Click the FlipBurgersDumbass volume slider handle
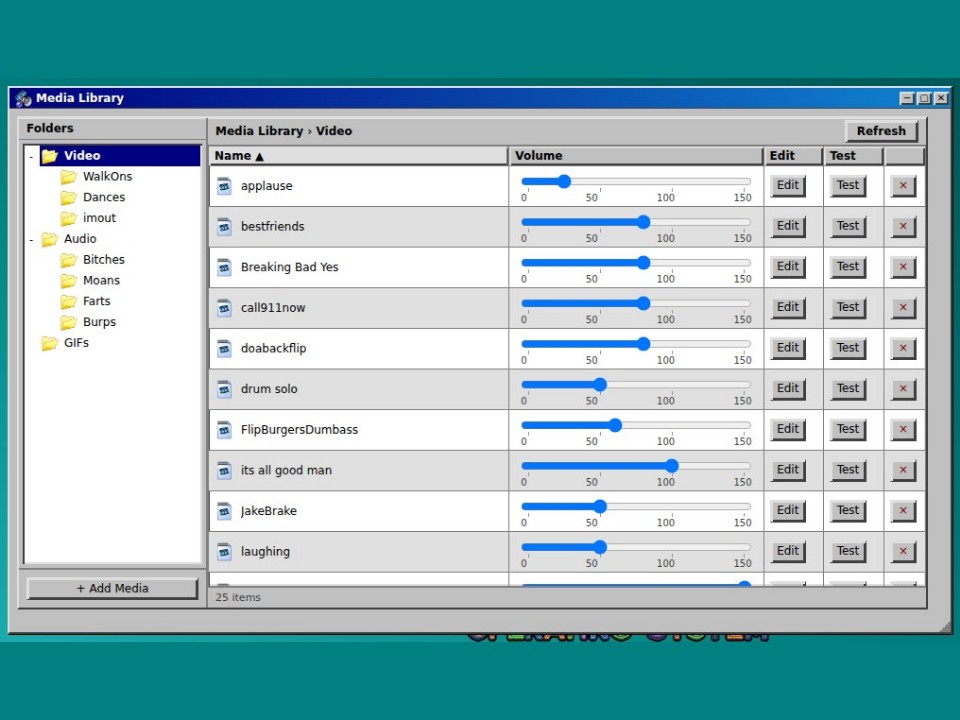Viewport: 960px width, 720px height. click(615, 425)
